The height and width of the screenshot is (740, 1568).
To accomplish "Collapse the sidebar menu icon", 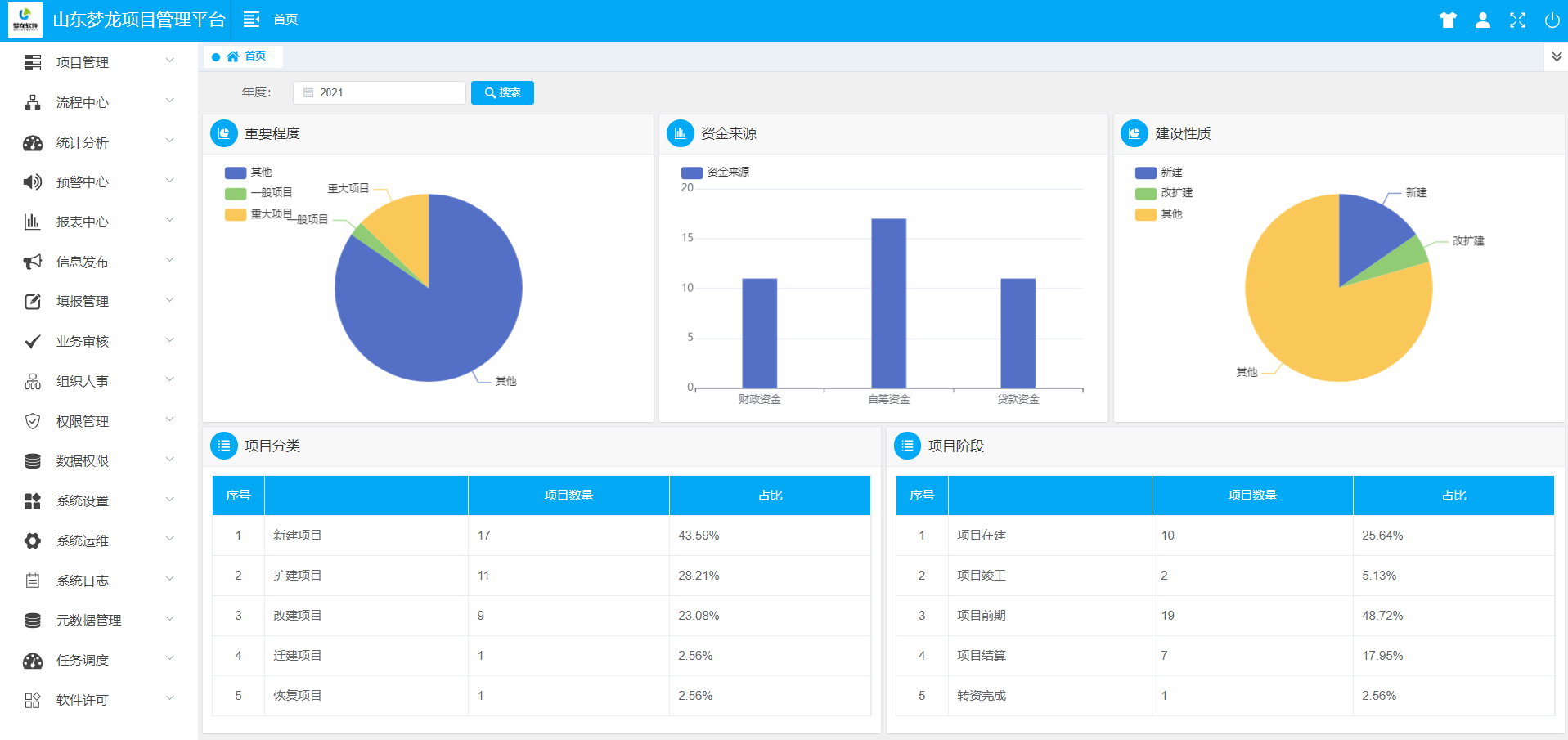I will (251, 20).
